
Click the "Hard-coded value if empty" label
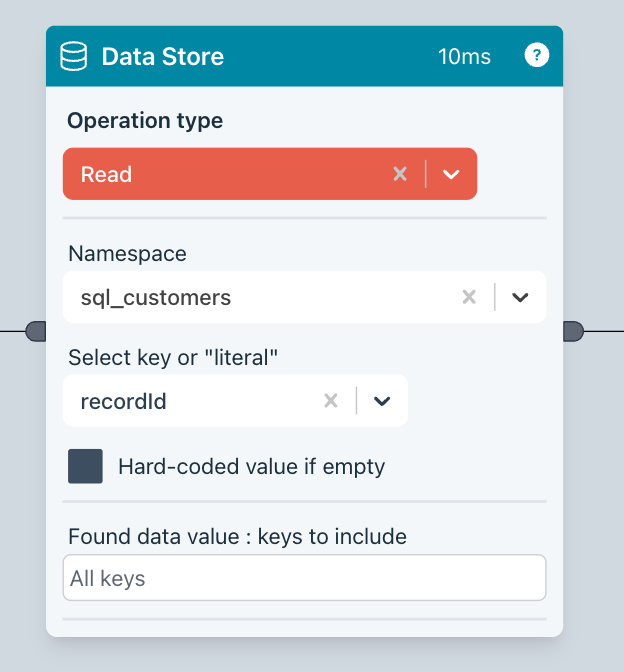coord(251,467)
